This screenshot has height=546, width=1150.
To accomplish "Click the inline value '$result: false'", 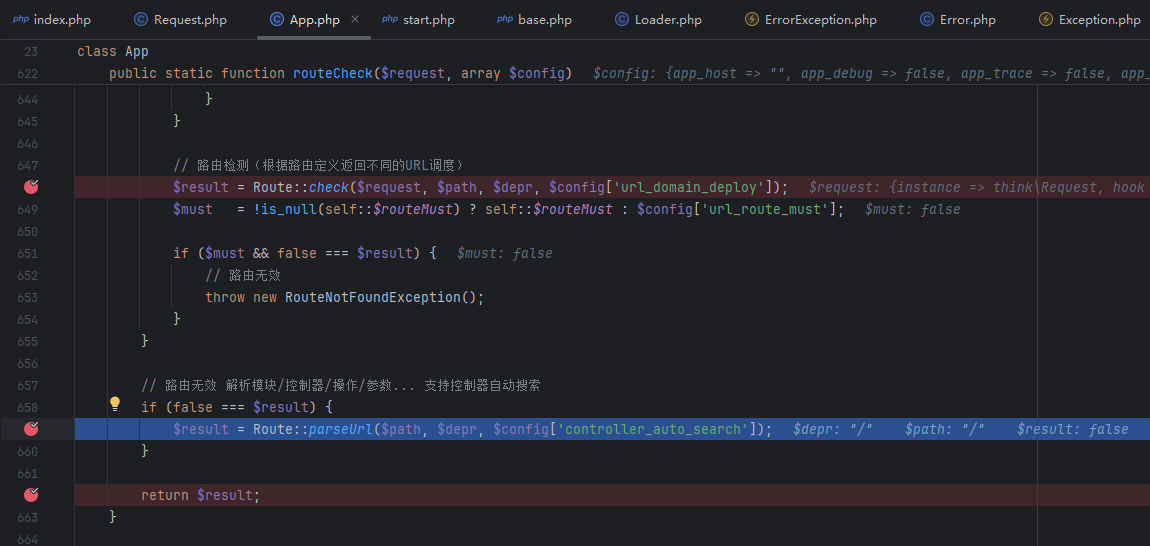I will pos(1072,429).
